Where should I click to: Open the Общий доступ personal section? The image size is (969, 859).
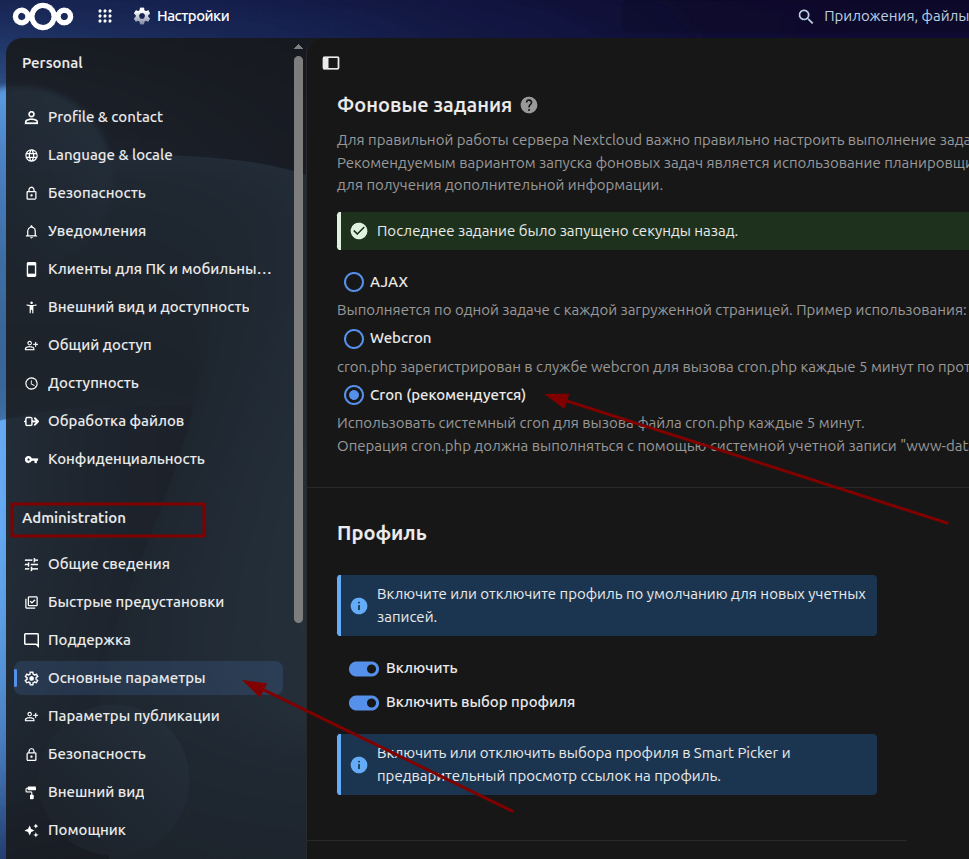pos(148,345)
